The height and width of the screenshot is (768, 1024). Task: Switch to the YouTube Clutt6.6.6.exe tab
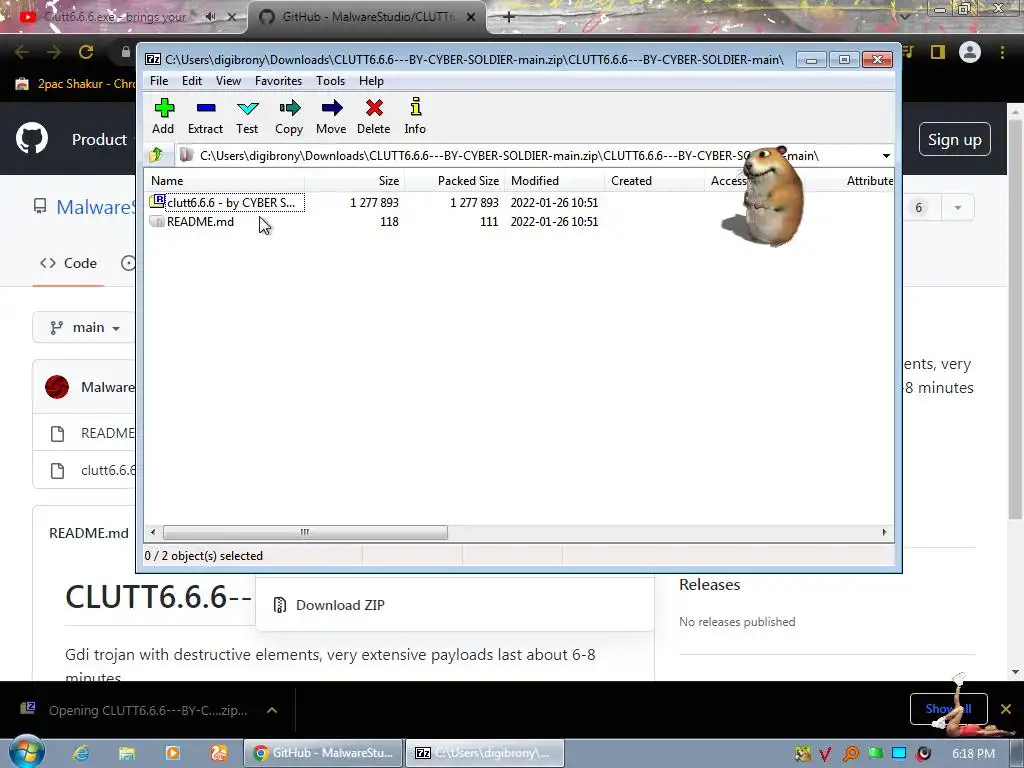(114, 17)
